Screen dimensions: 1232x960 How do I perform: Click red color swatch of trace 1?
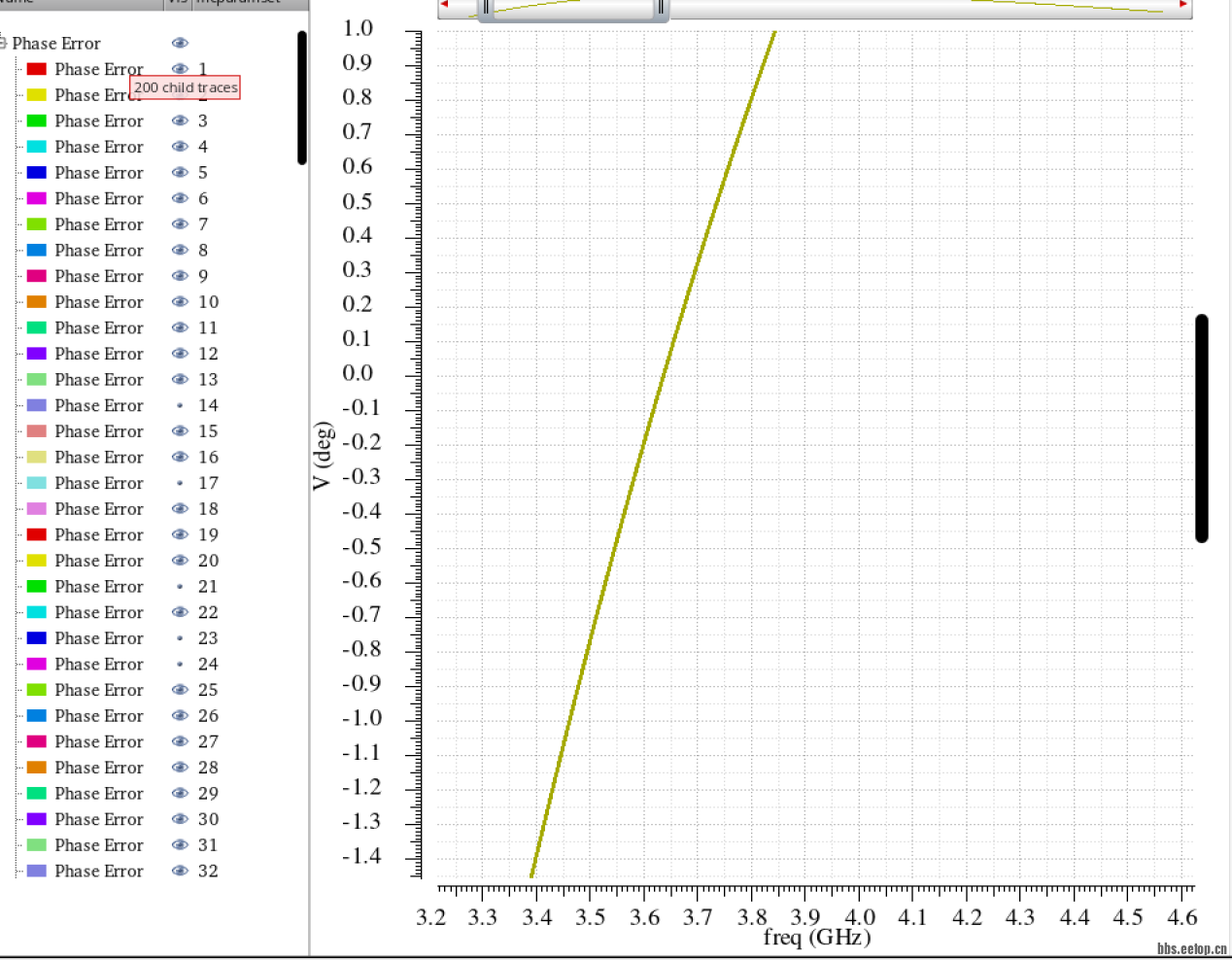point(37,69)
